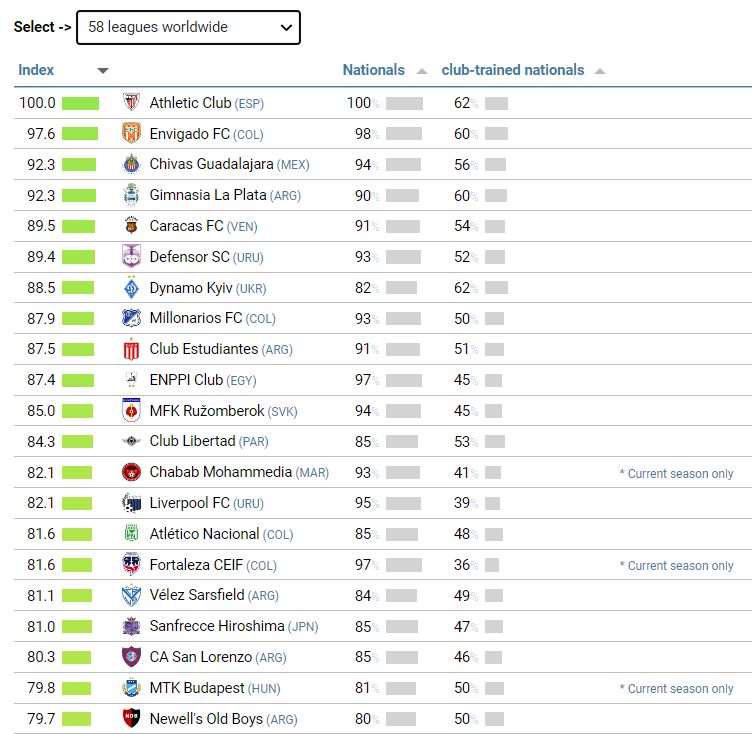Sort descending using the Index arrow
This screenshot has width=752, height=734.
point(103,71)
